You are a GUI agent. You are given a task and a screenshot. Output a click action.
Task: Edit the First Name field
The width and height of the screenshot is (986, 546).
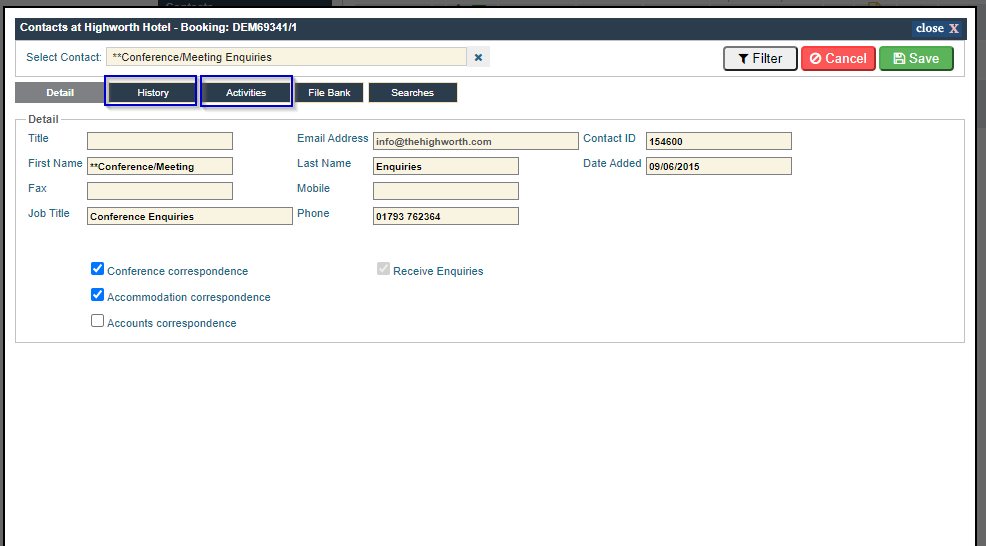pyautogui.click(x=160, y=166)
